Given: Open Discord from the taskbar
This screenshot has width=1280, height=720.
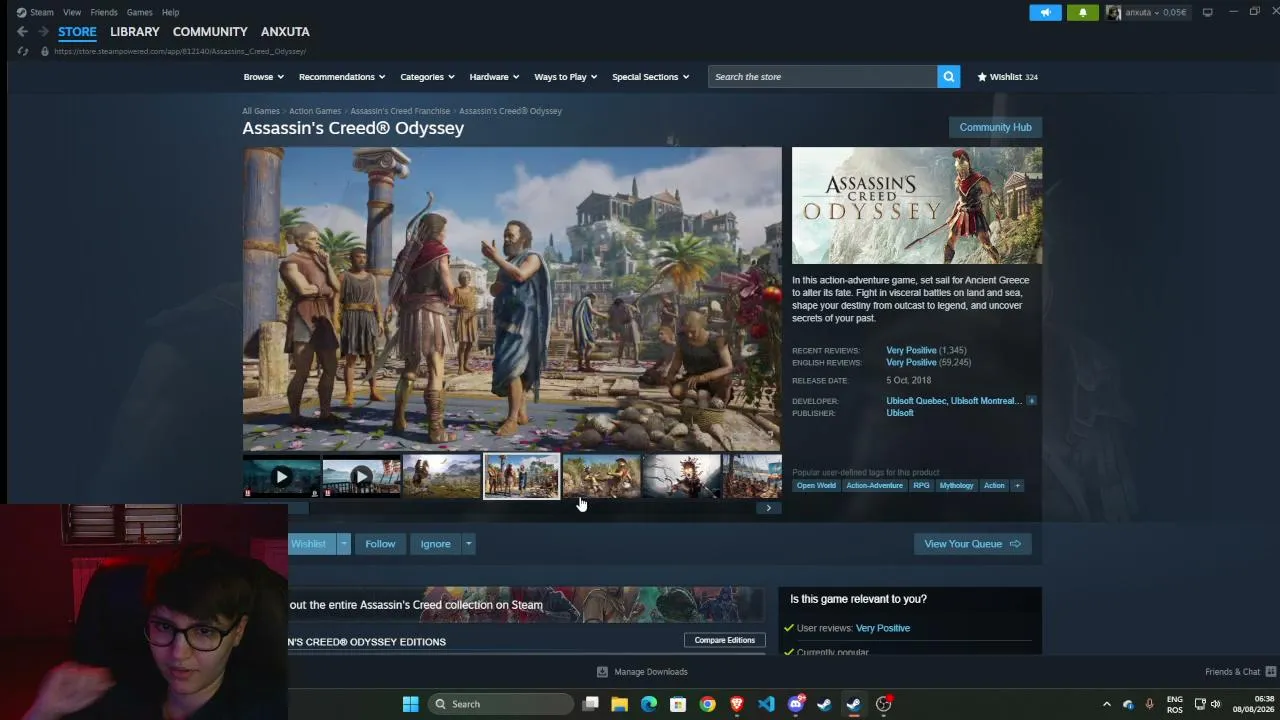Looking at the screenshot, I should [x=796, y=704].
